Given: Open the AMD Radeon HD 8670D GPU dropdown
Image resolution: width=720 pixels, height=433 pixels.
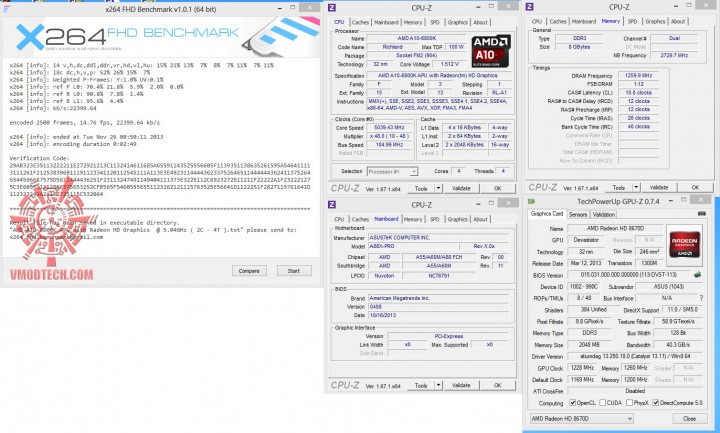Looking at the screenshot, I should [x=582, y=418].
